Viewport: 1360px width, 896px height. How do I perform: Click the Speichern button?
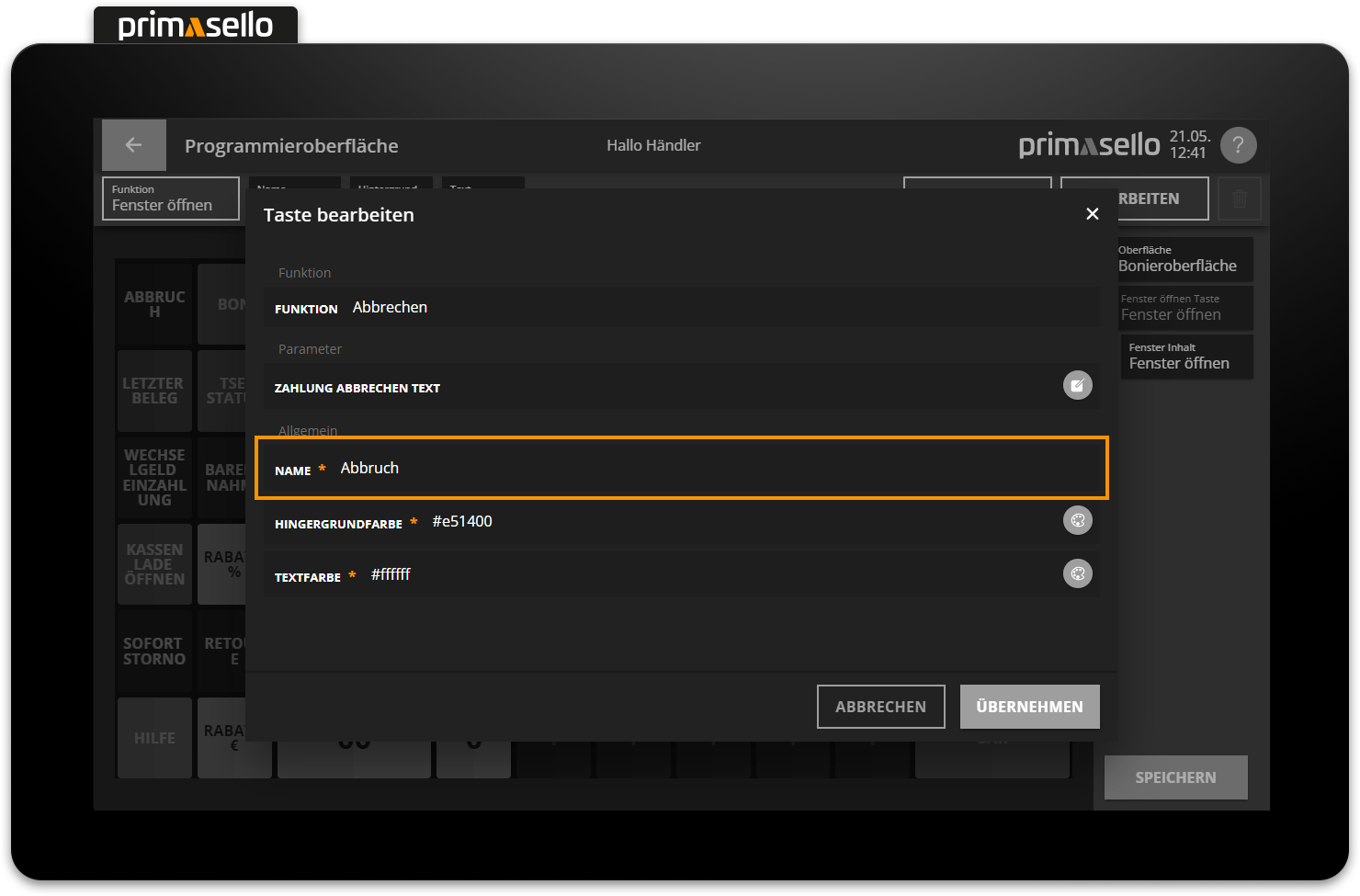tap(1175, 777)
